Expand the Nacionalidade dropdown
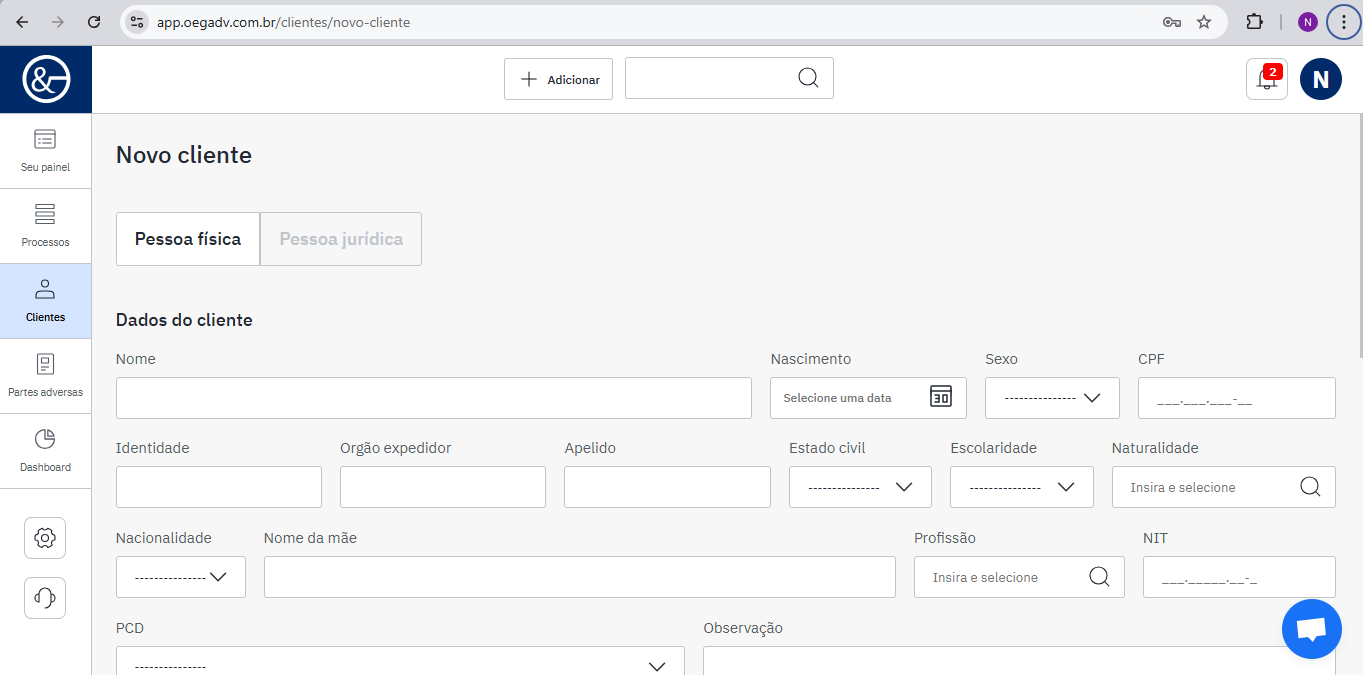1363x675 pixels. (181, 577)
